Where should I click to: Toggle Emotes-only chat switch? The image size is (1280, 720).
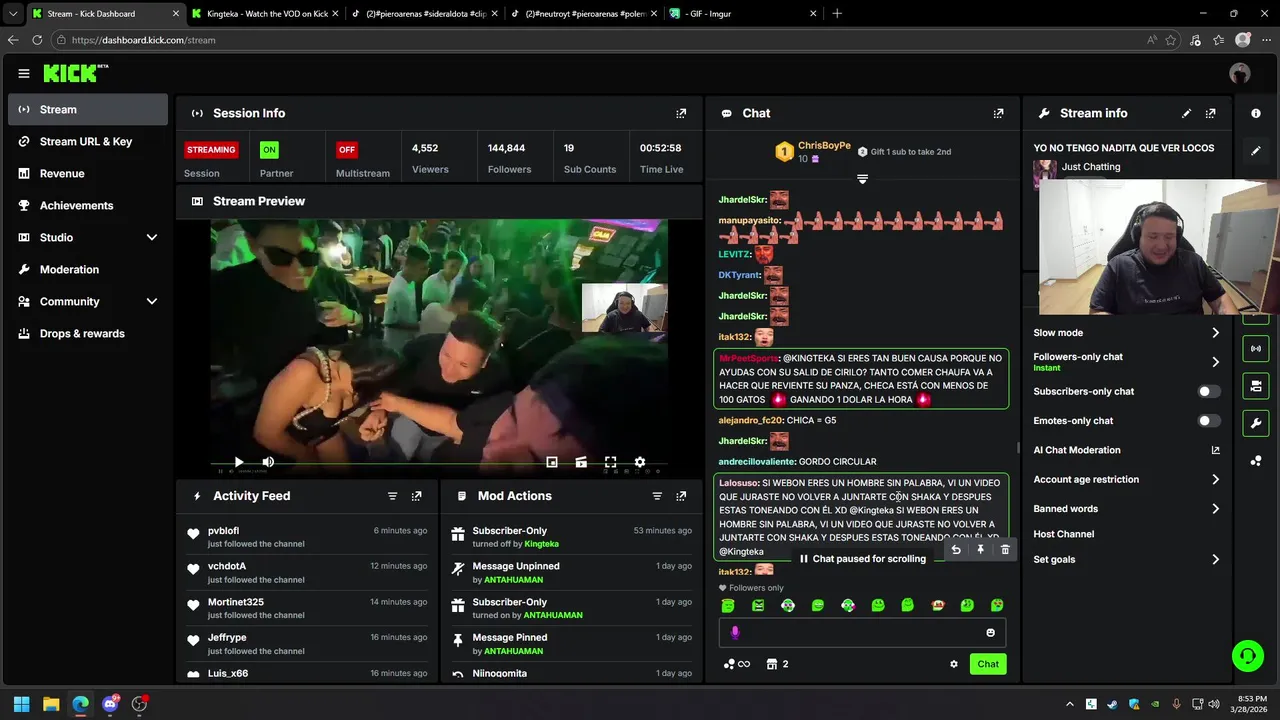point(1209,421)
